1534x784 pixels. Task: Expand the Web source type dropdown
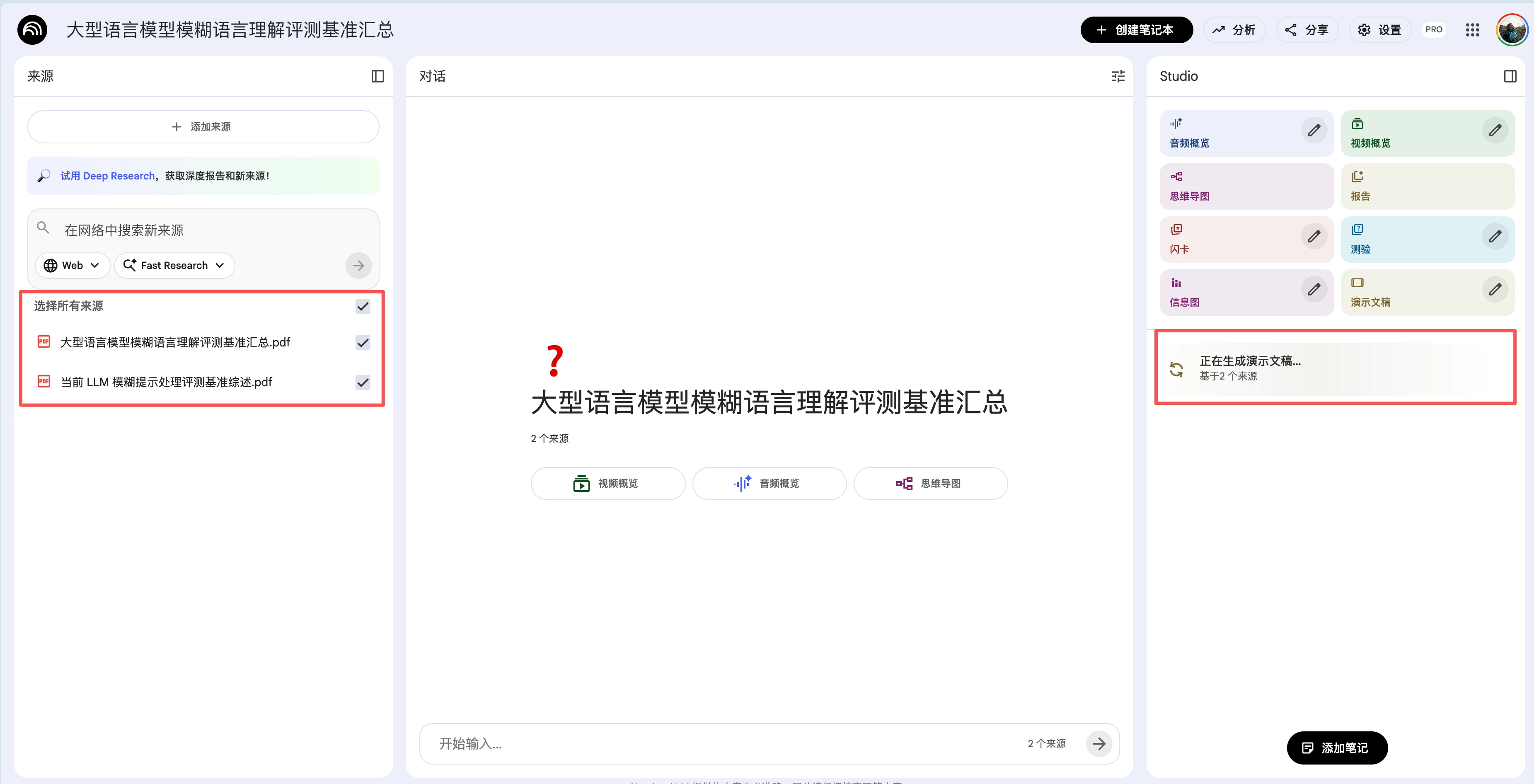point(72,266)
